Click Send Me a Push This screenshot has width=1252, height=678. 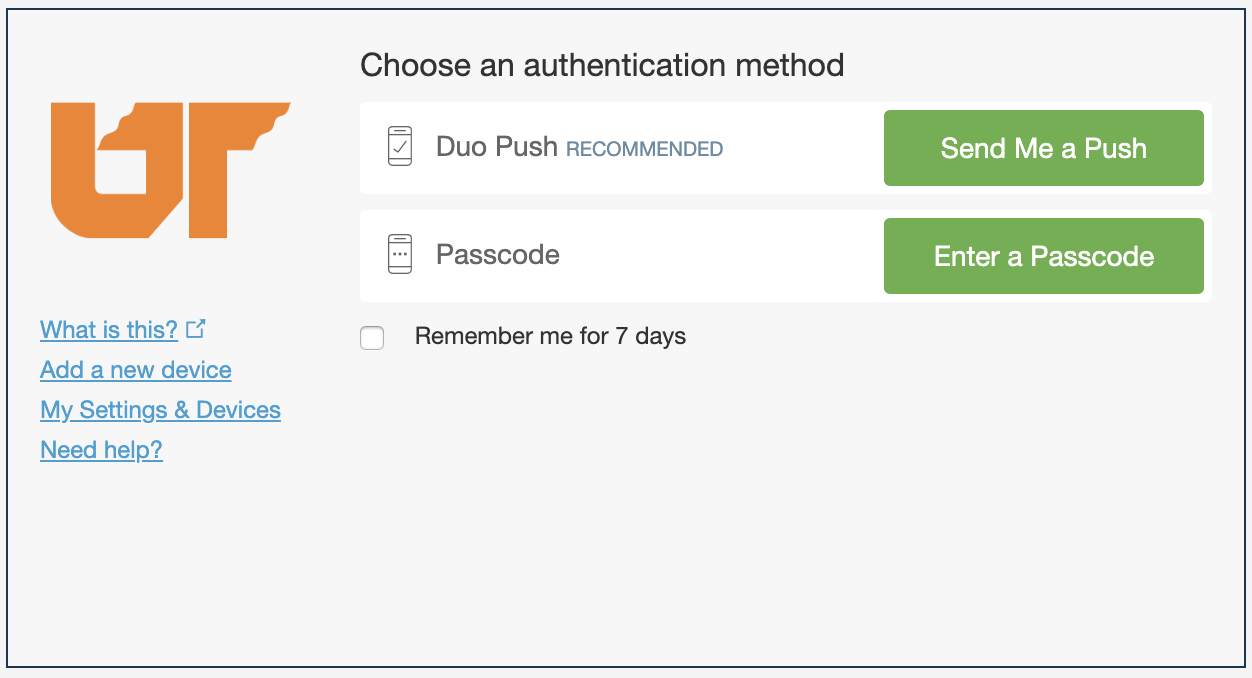[1043, 147]
